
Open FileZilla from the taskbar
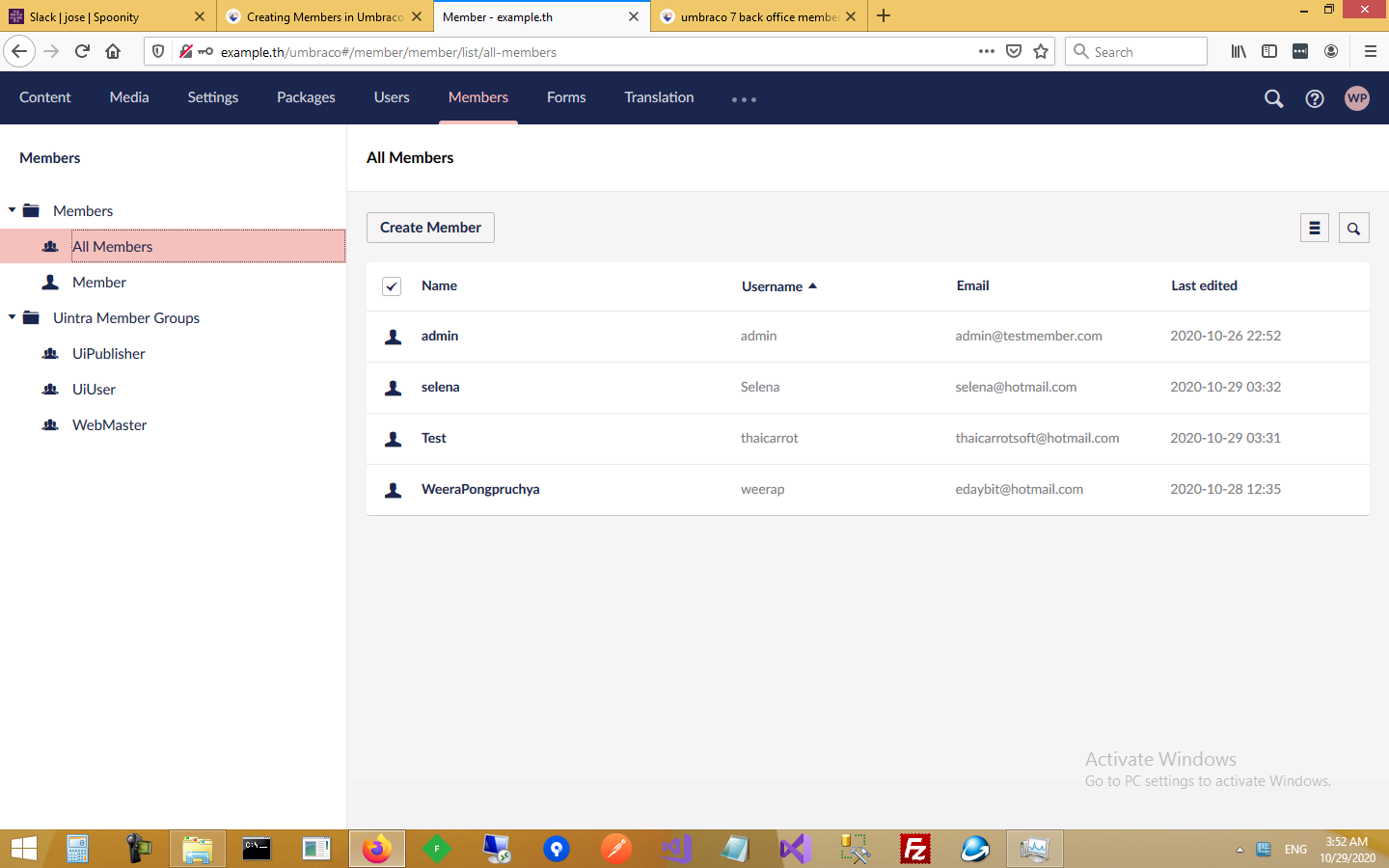[914, 849]
